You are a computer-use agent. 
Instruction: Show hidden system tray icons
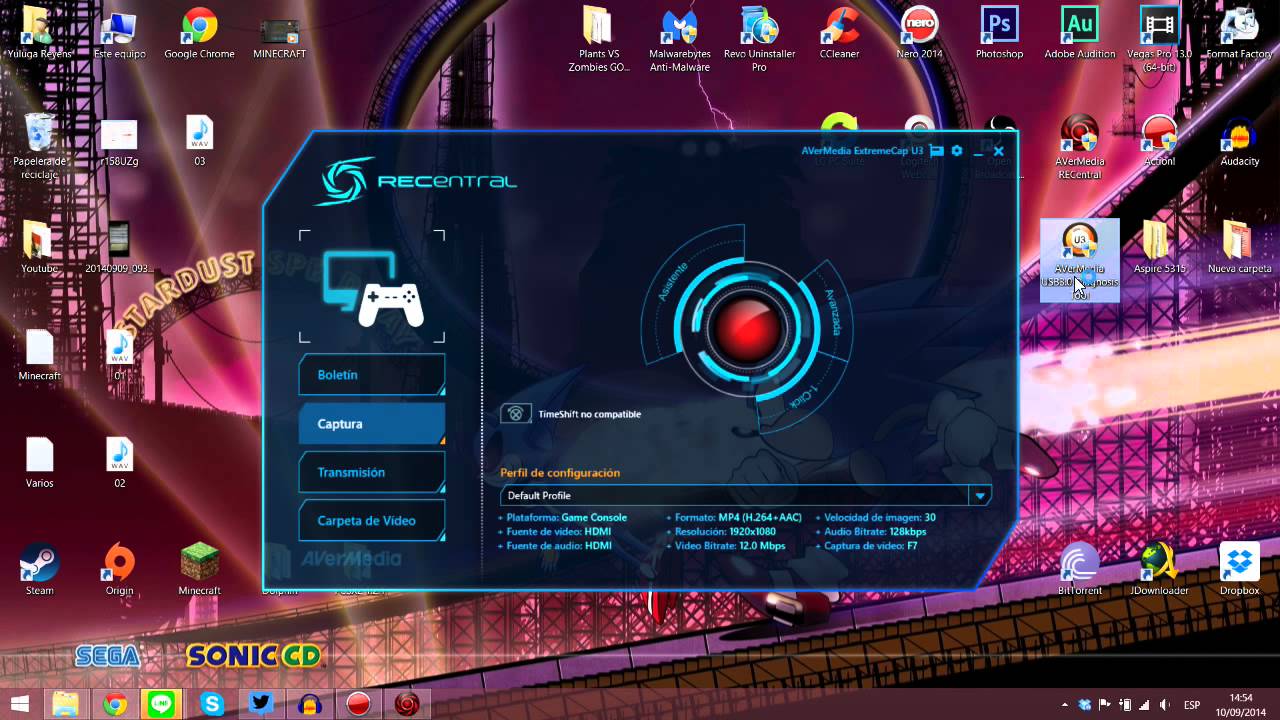[1064, 704]
